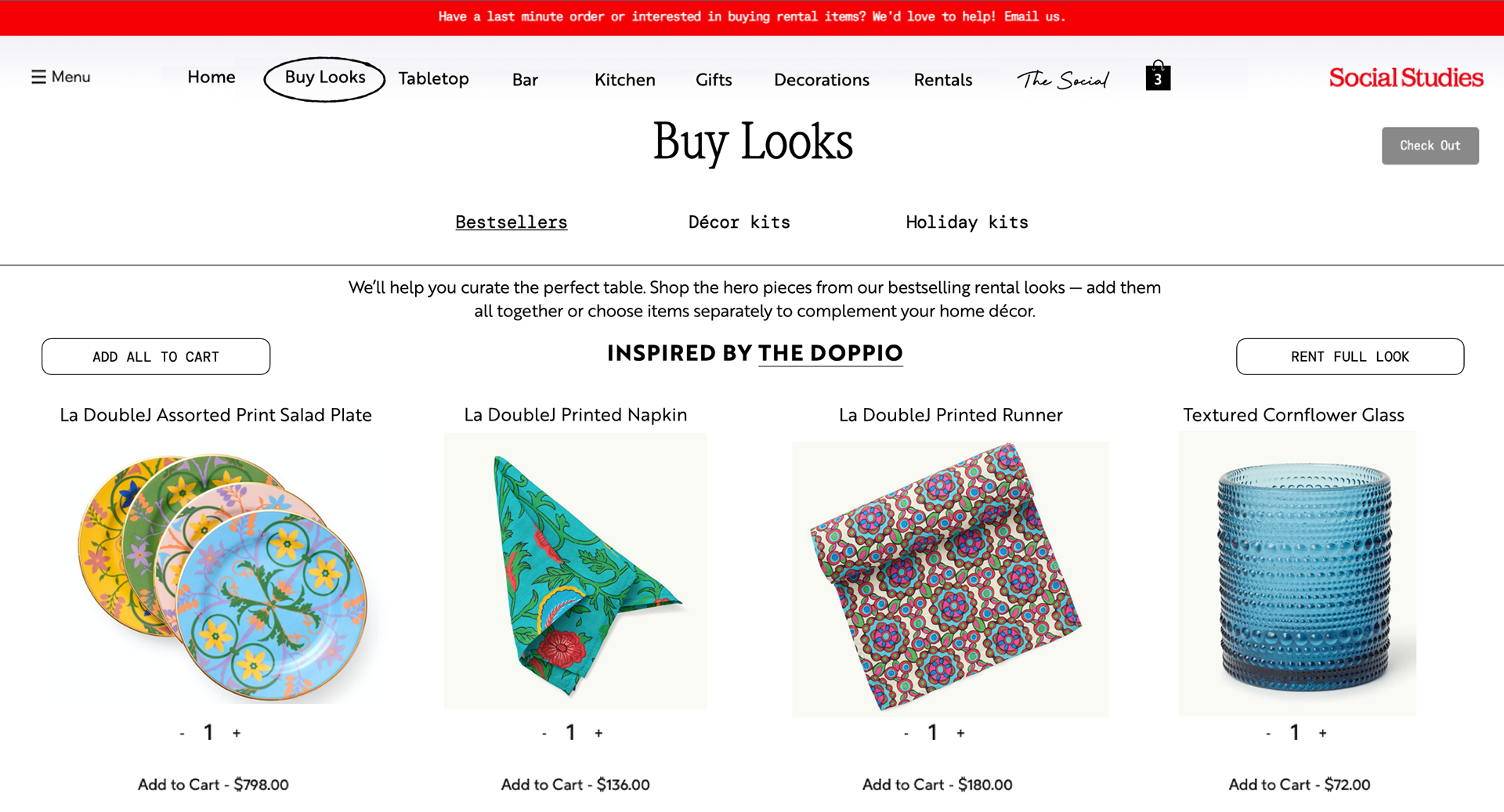
Task: Decrease Printed Napkin quantity with minus
Action: tap(544, 734)
